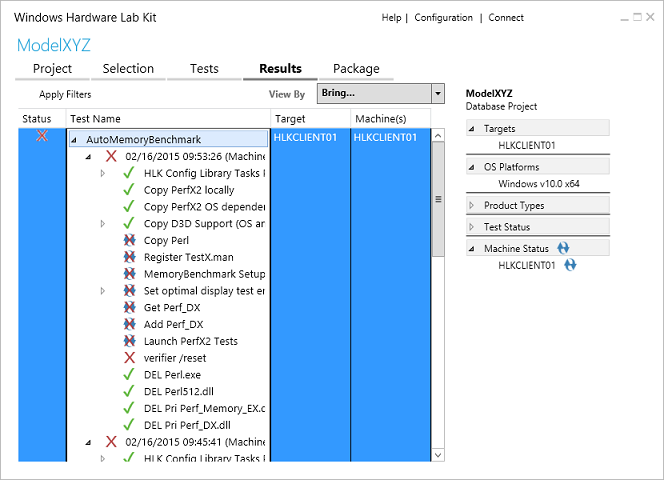Click green checkmark beside DEL Pri Perf_DX.dll
This screenshot has height=480, width=664.
129,425
